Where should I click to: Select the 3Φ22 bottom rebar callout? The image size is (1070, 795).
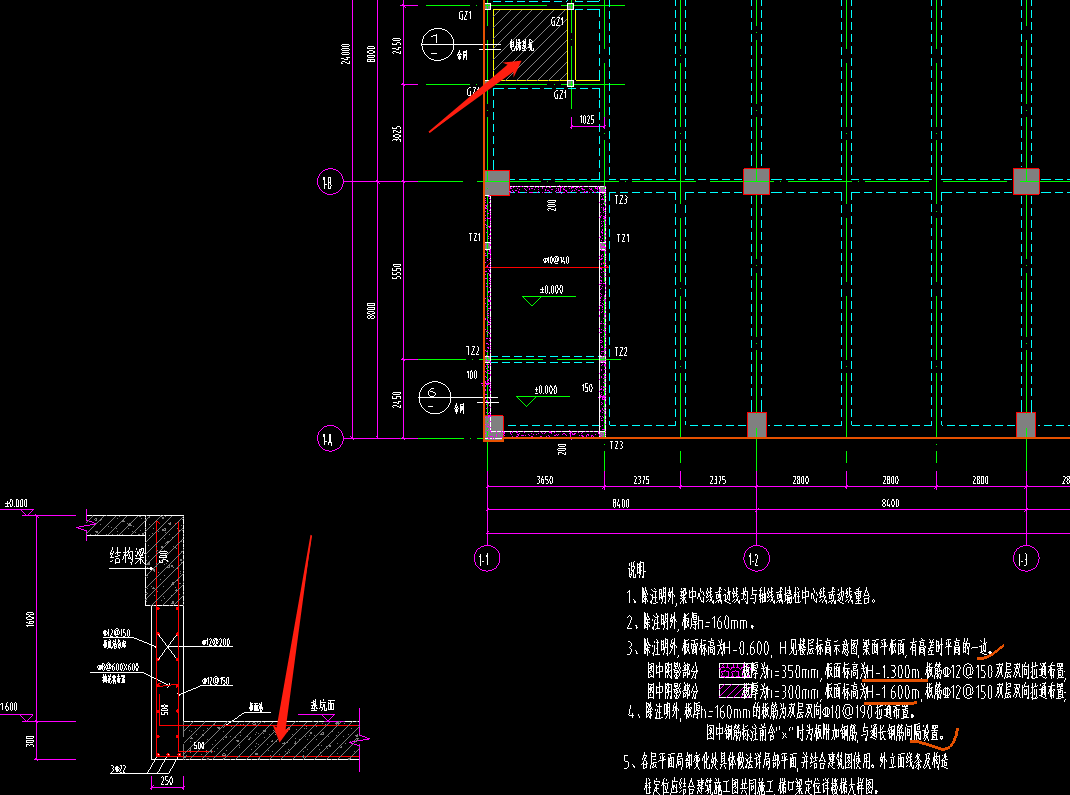click(118, 769)
